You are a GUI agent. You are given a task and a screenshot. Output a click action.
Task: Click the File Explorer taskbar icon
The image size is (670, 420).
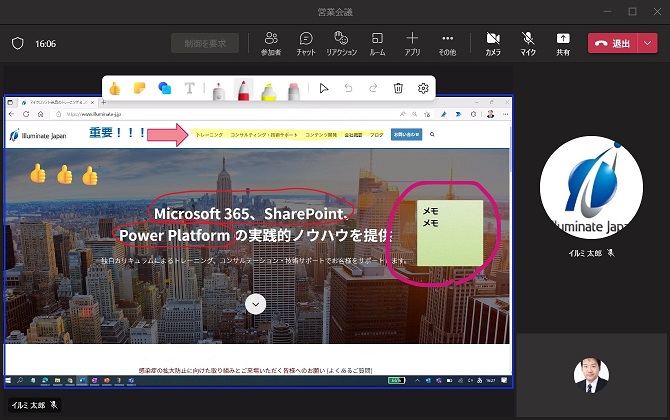(57, 380)
